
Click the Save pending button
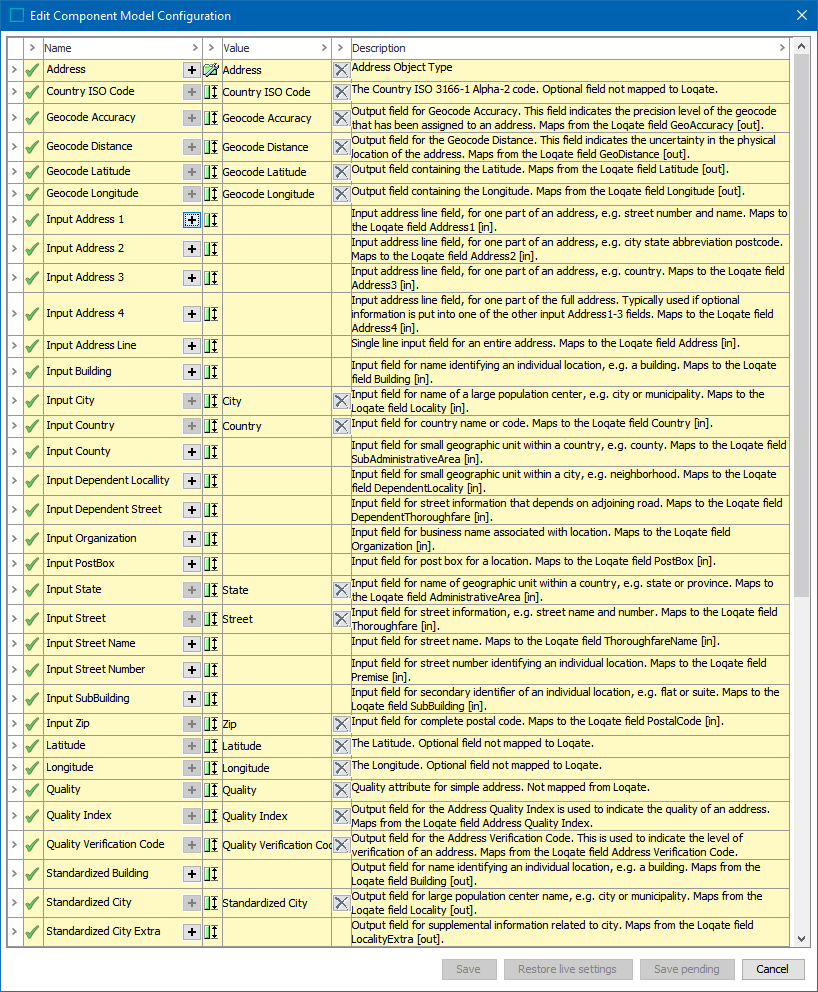[687, 969]
